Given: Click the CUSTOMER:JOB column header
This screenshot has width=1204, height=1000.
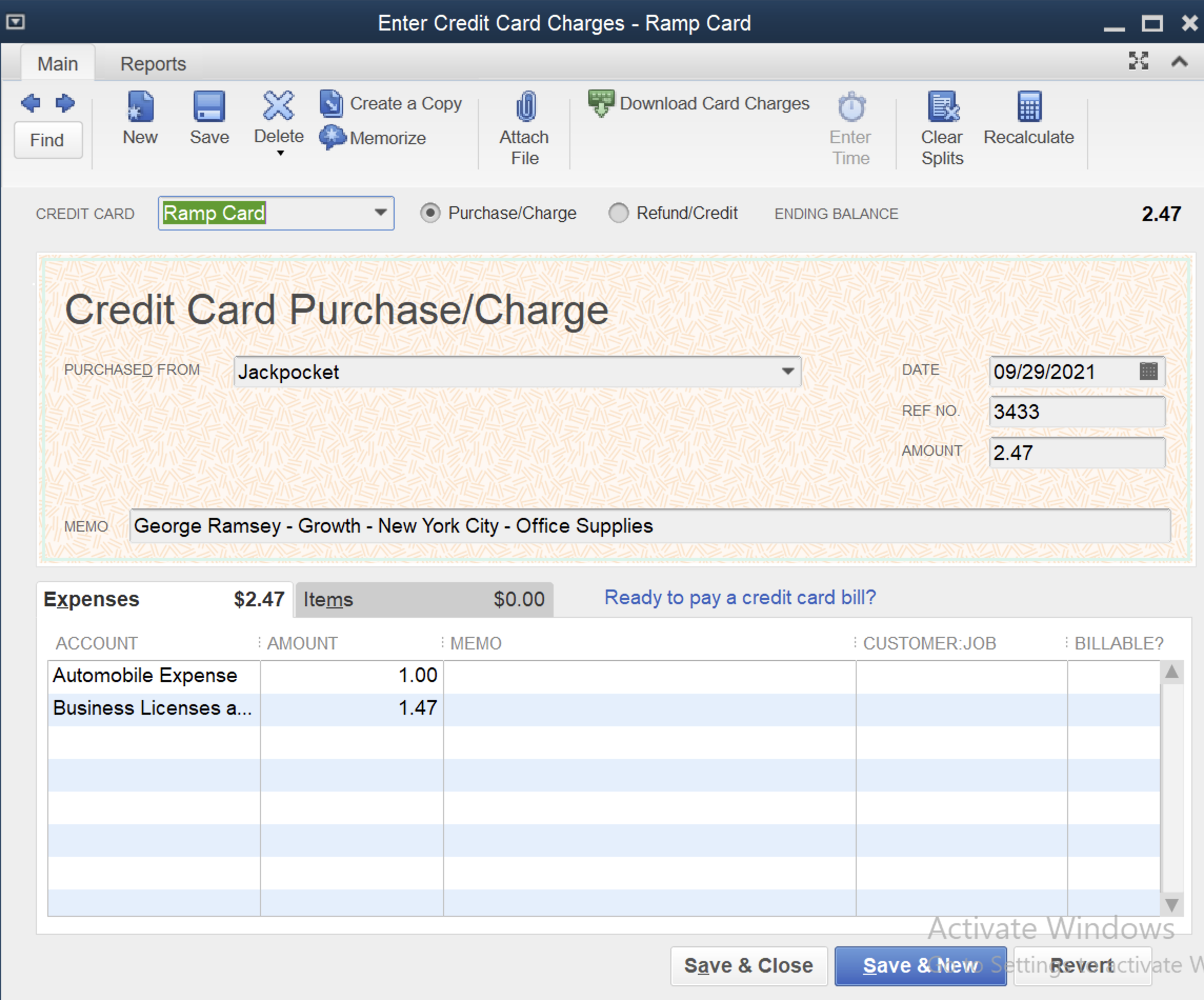Looking at the screenshot, I should pyautogui.click(x=929, y=643).
